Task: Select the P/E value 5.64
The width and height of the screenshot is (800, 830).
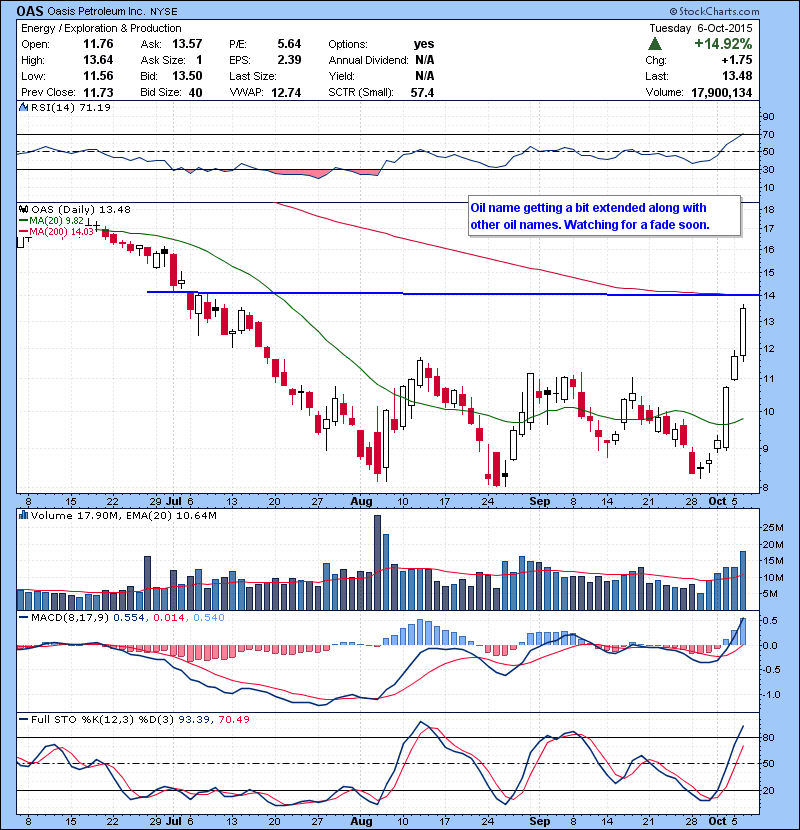Action: point(289,44)
